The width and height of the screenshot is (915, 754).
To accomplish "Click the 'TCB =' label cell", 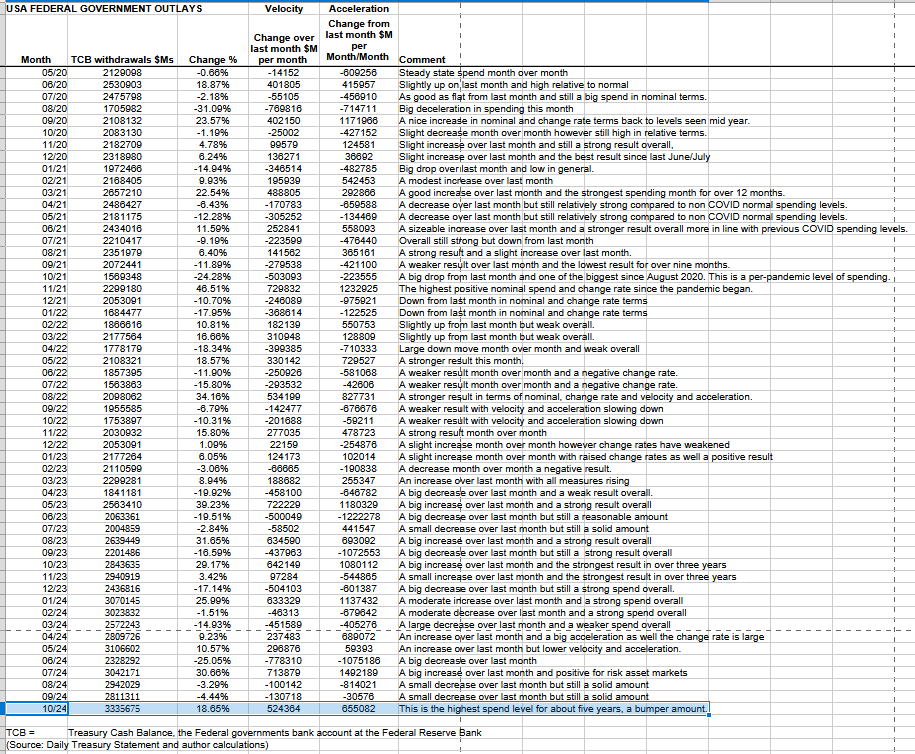I will (x=21, y=733).
